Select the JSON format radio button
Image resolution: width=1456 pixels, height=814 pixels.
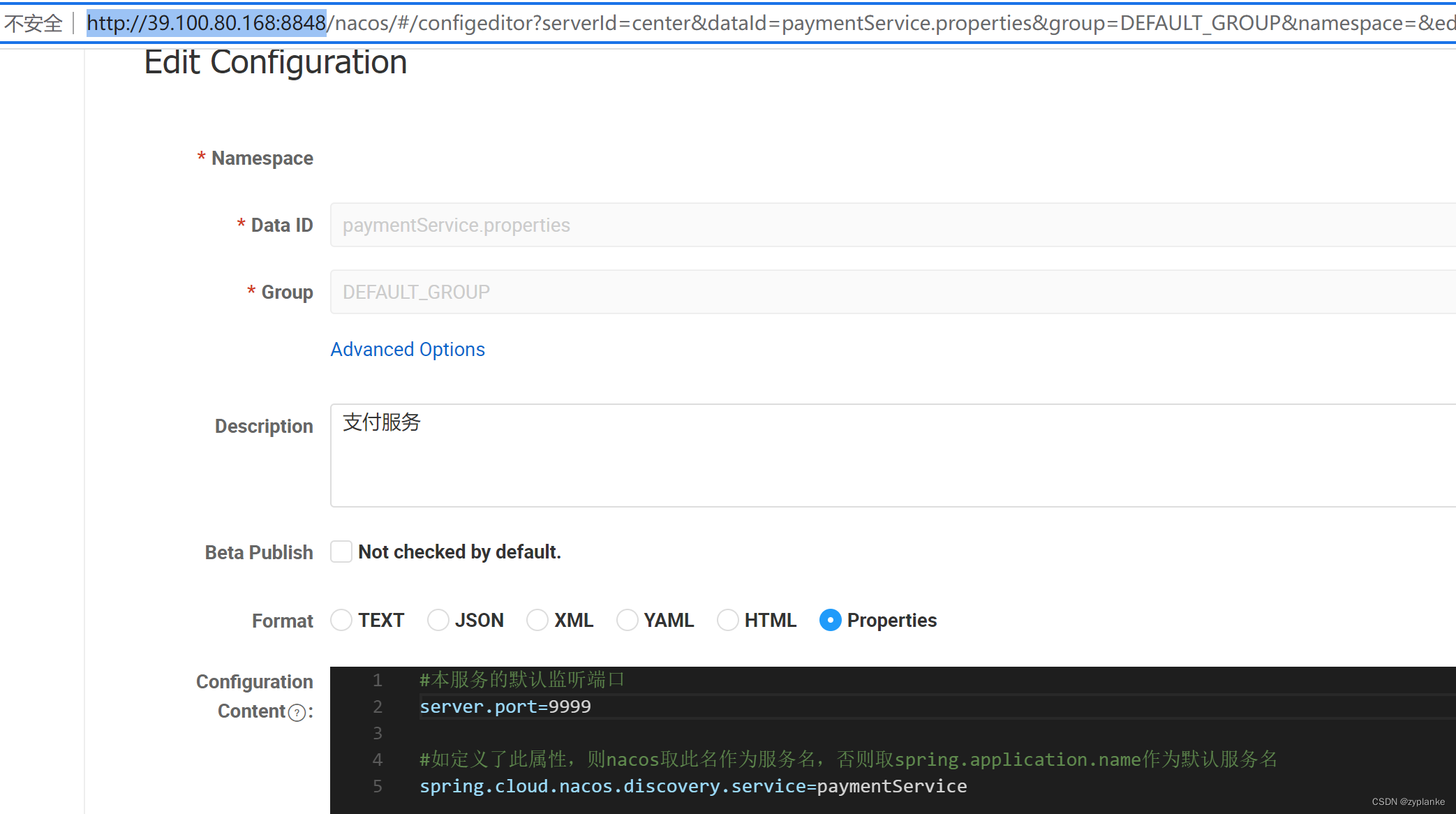[x=438, y=620]
